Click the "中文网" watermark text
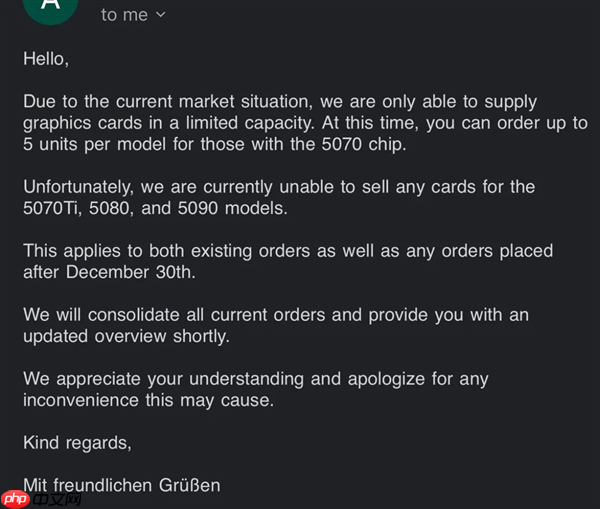600x509 pixels. click(x=56, y=497)
